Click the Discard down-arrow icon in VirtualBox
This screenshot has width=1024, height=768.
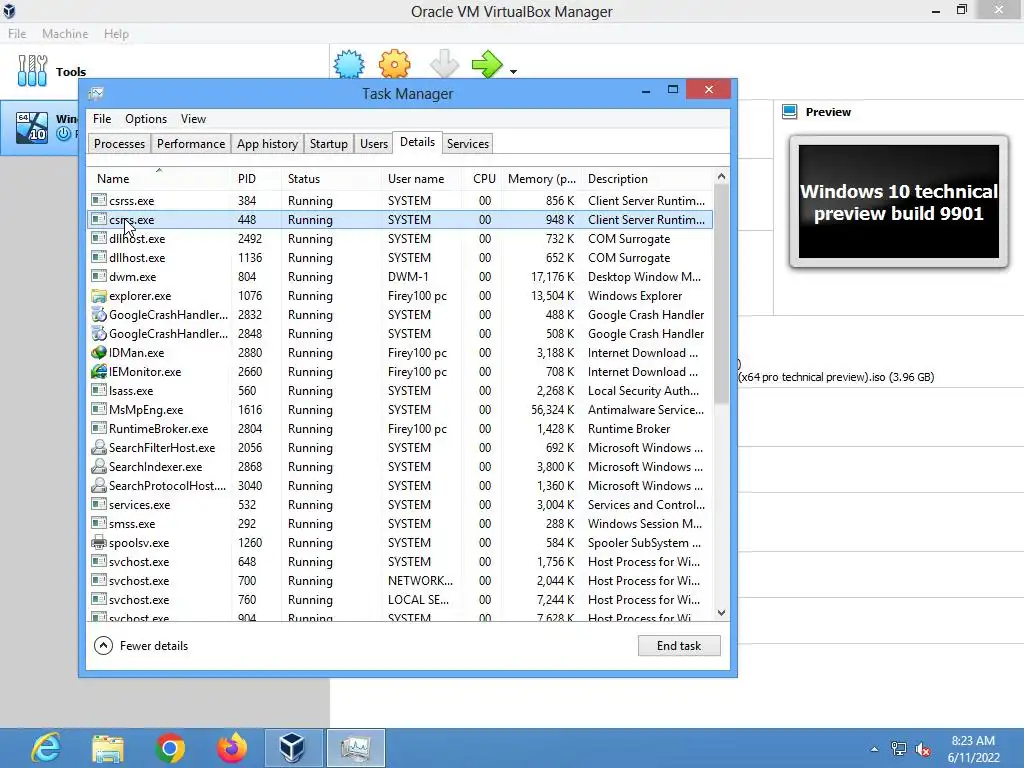(x=444, y=64)
